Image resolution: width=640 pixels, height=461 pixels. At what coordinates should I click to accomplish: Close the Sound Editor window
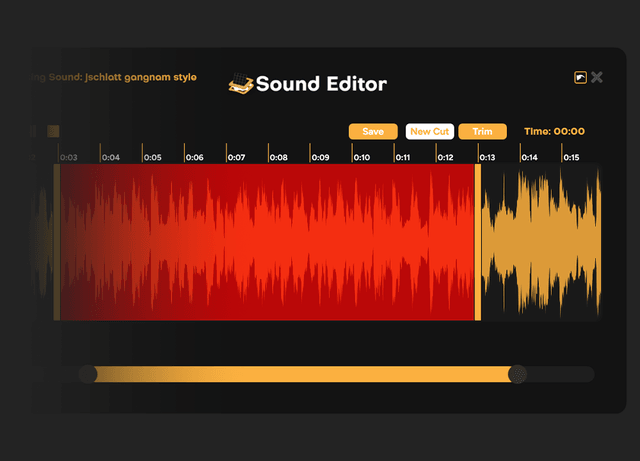(597, 77)
